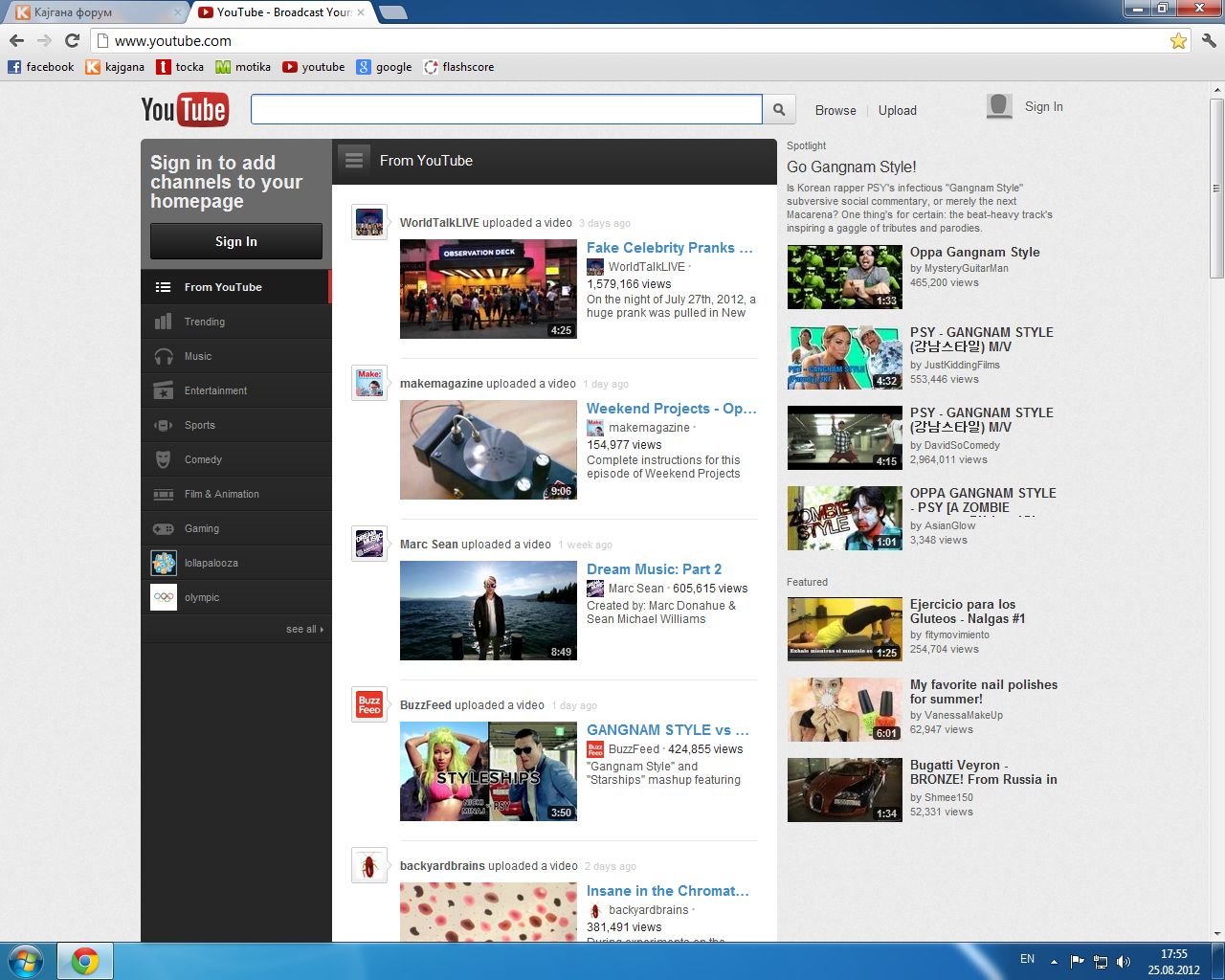Click the YouTube logo
1225x980 pixels.
pyautogui.click(x=184, y=110)
